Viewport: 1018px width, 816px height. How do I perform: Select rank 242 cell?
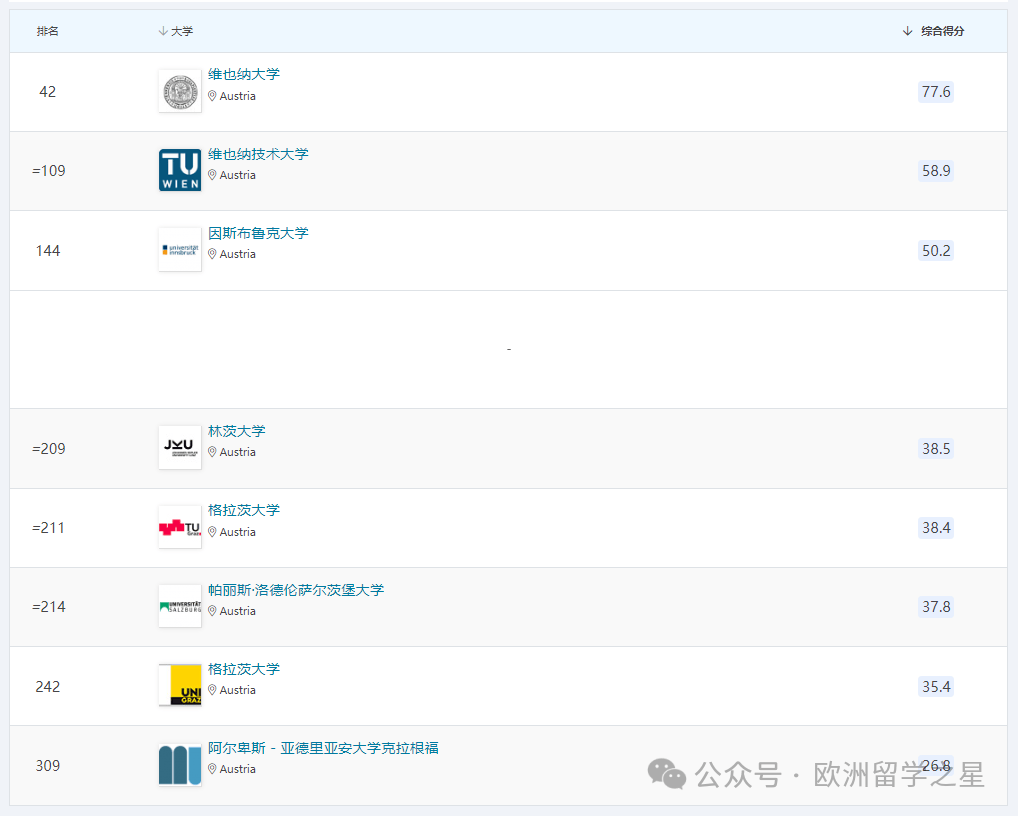tap(48, 687)
